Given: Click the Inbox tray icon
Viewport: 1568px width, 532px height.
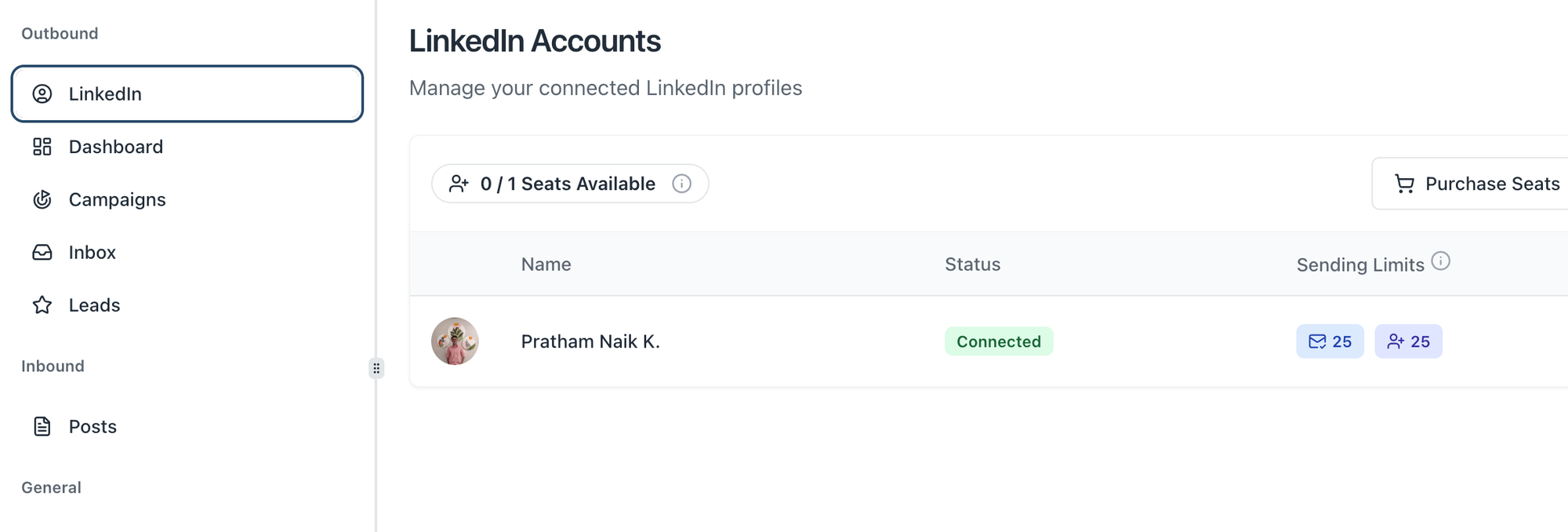Looking at the screenshot, I should pyautogui.click(x=42, y=252).
